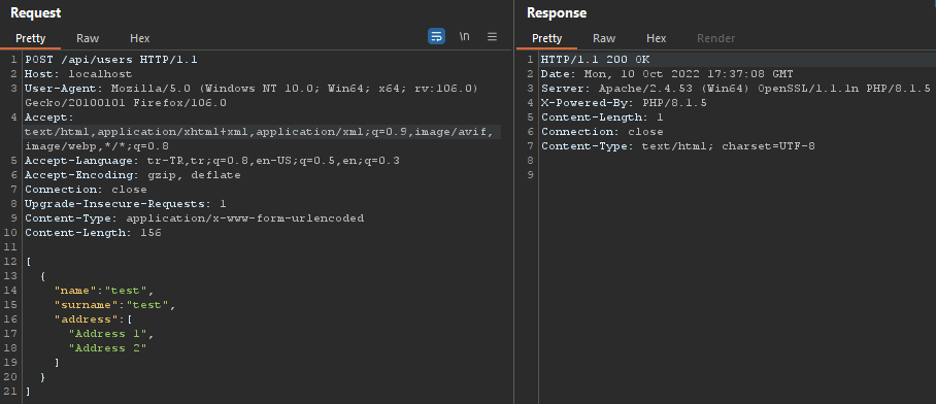This screenshot has height=404, width=936.
Task: Click the X-Powered-By: PHP/8.1.5 header
Action: point(624,103)
